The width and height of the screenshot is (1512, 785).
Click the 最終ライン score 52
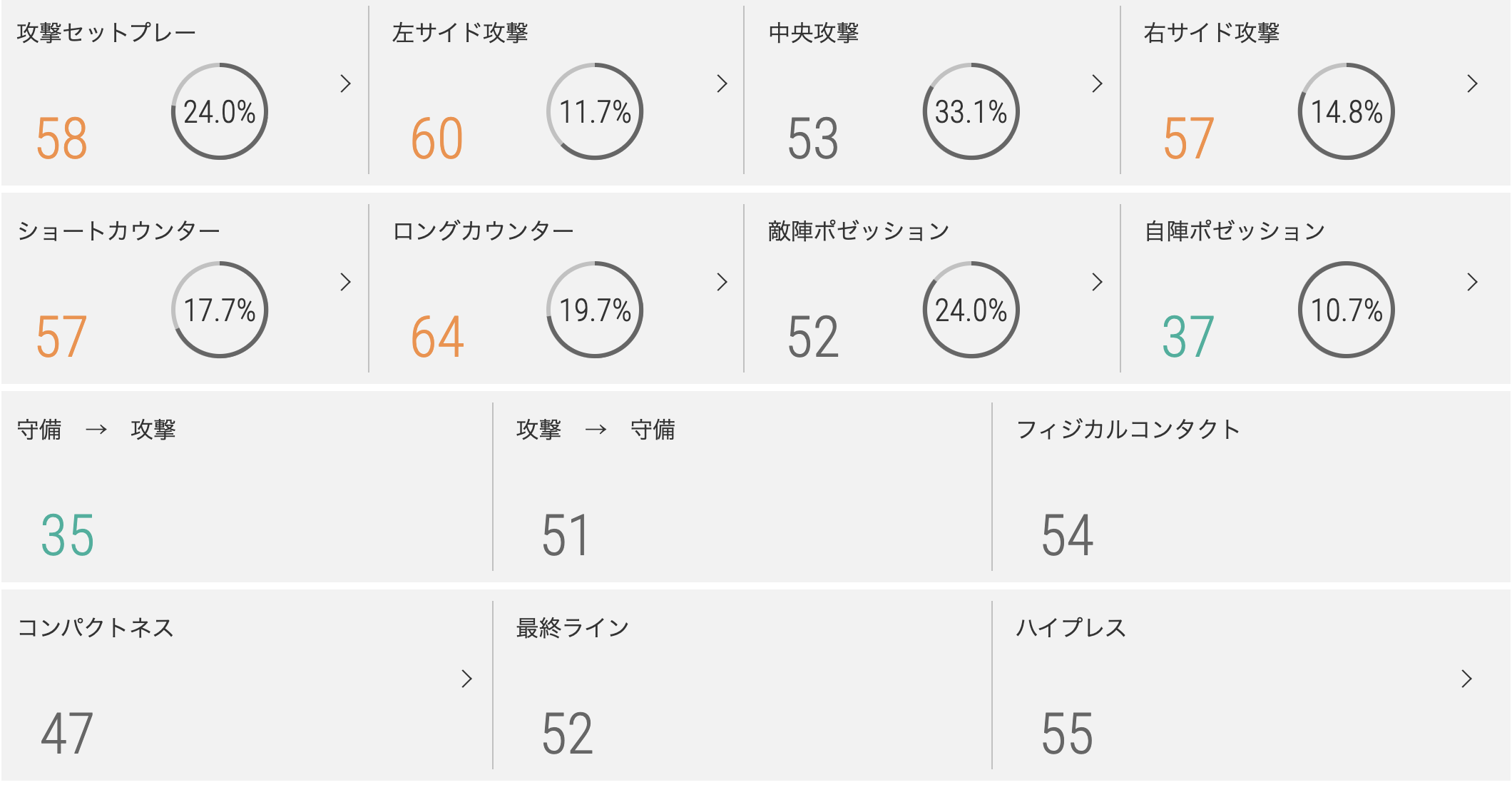(568, 734)
